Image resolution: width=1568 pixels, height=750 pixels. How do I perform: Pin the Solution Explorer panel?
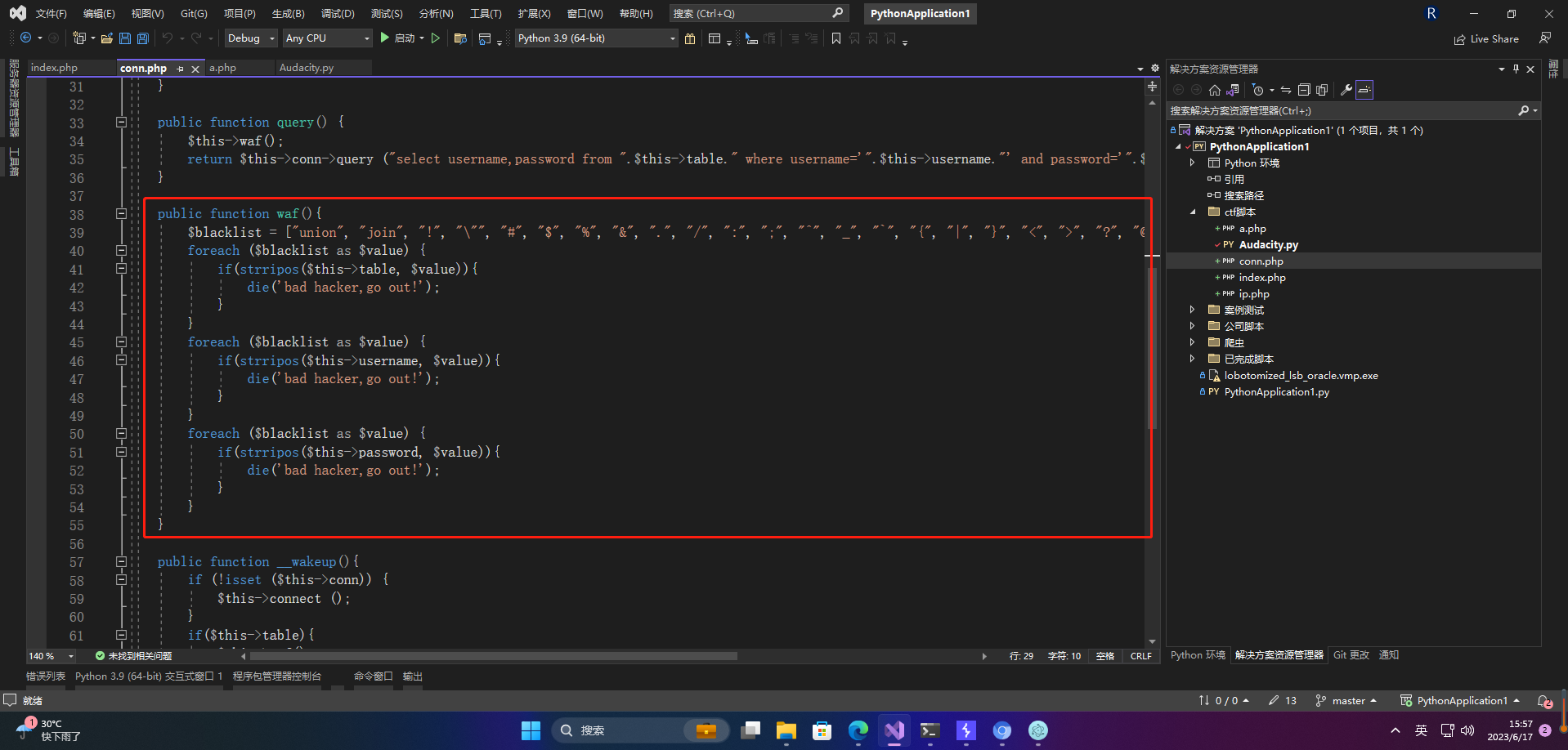(1516, 69)
